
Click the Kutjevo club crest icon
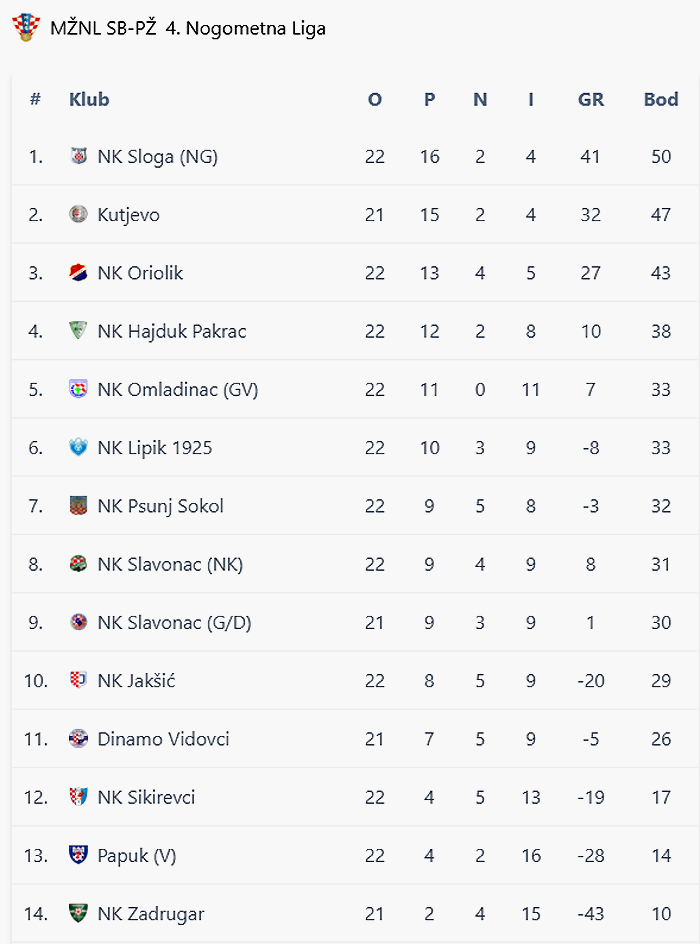[x=79, y=214]
